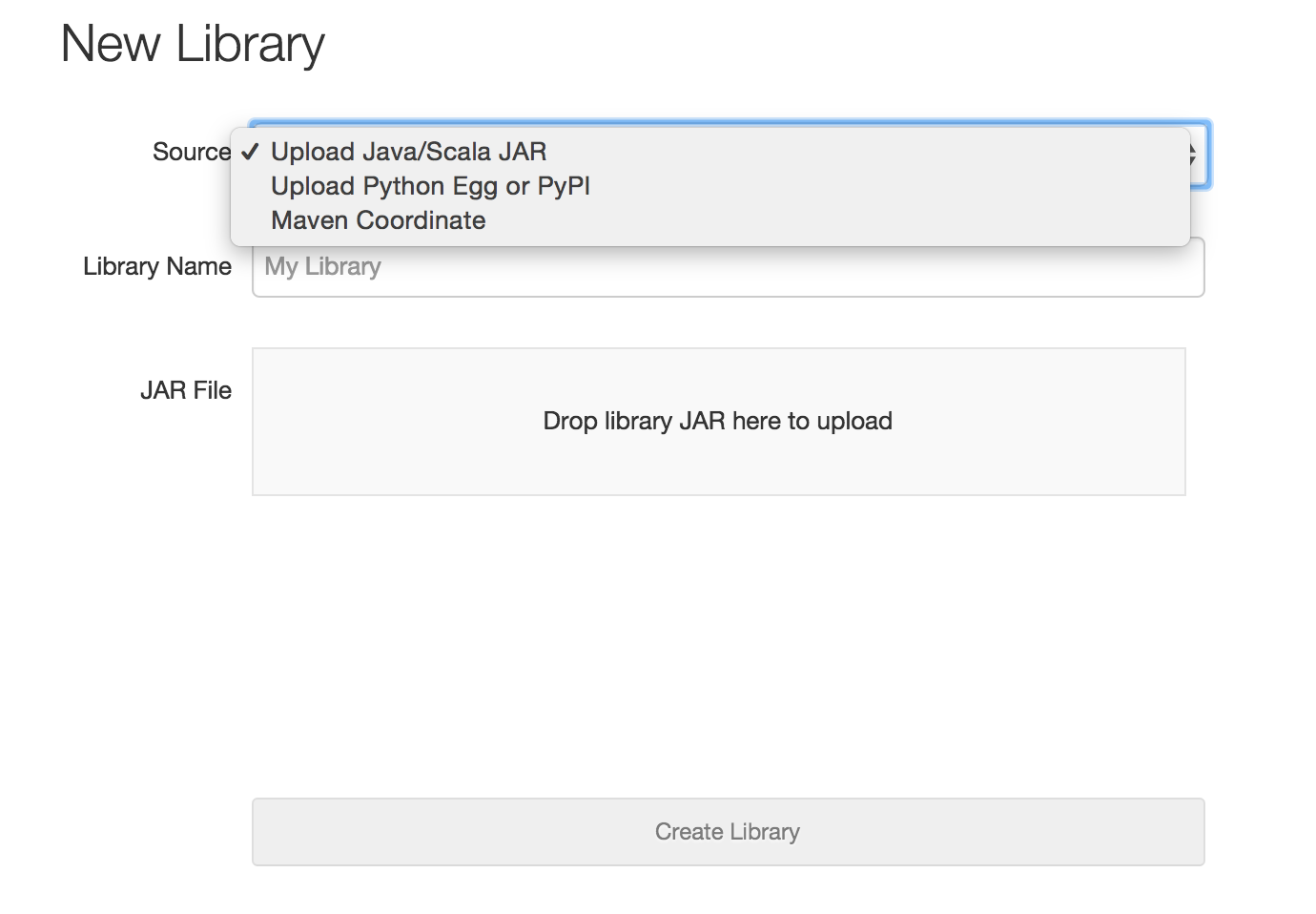Screen dimensions: 1316x914
Task: Click the word PyPI in the dropdown
Action: pos(564,186)
